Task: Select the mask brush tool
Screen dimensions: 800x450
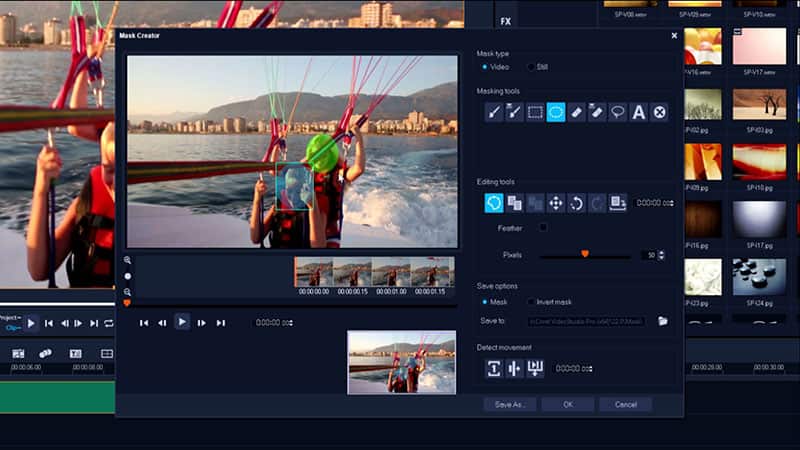Action: [494, 112]
